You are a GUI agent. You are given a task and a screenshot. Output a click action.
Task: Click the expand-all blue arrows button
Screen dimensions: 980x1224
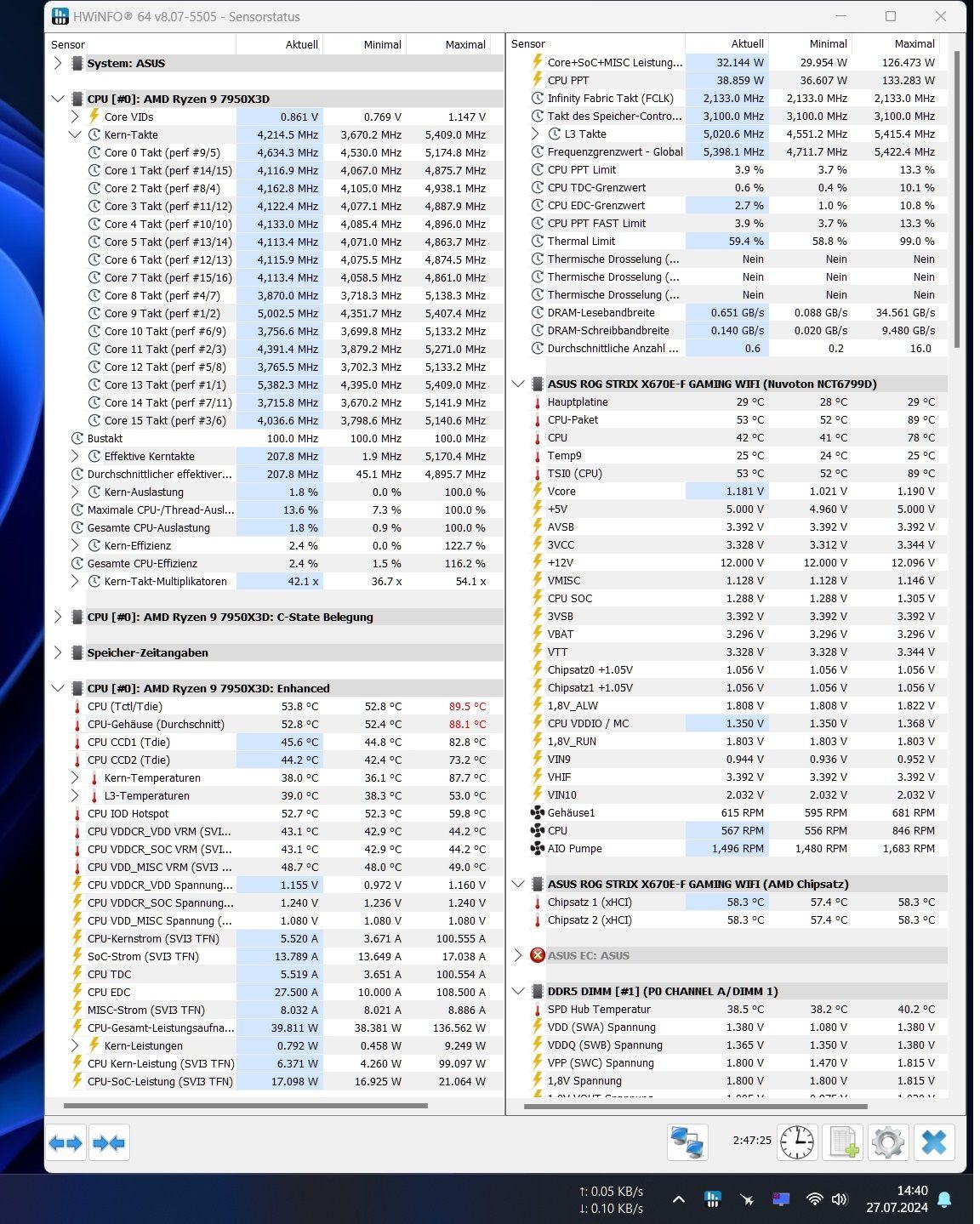click(x=66, y=1143)
